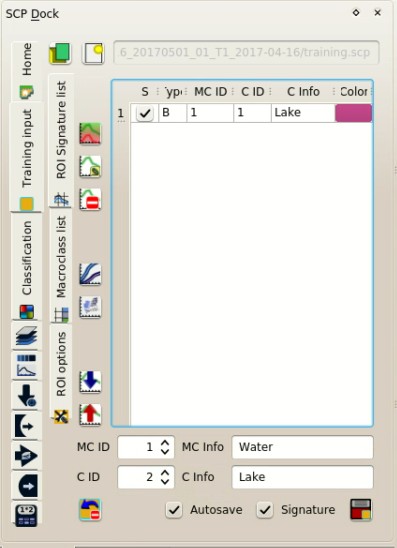Viewport: 397px width, 548px height.
Task: Open Postprocessing sidebar icon
Action: point(26,485)
